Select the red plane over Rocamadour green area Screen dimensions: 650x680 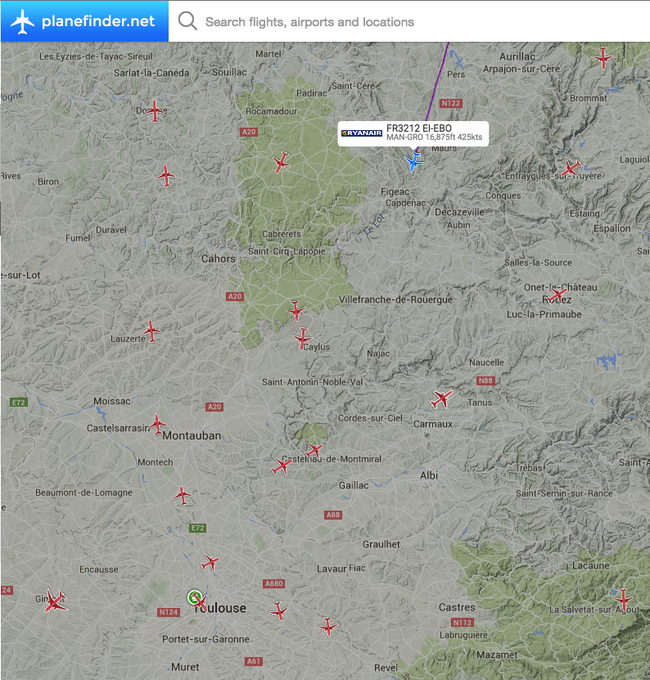pyautogui.click(x=281, y=163)
